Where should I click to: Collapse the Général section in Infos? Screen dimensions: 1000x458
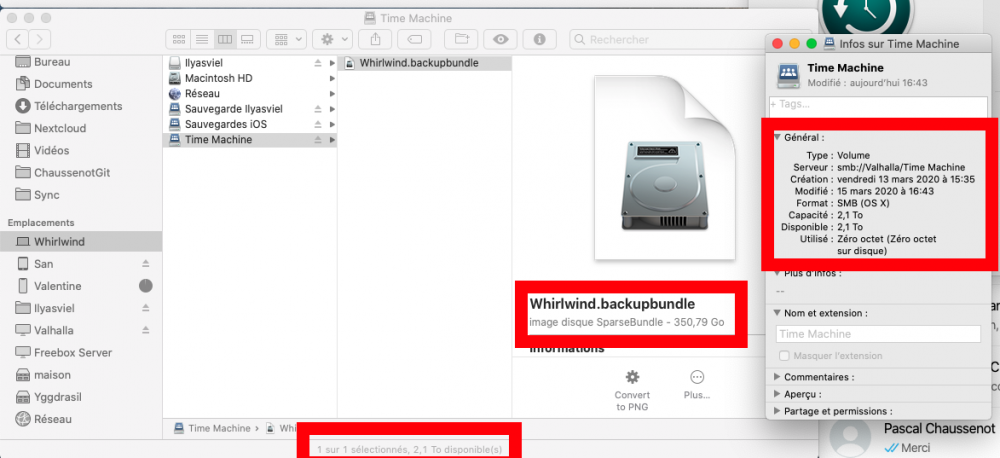(x=778, y=137)
